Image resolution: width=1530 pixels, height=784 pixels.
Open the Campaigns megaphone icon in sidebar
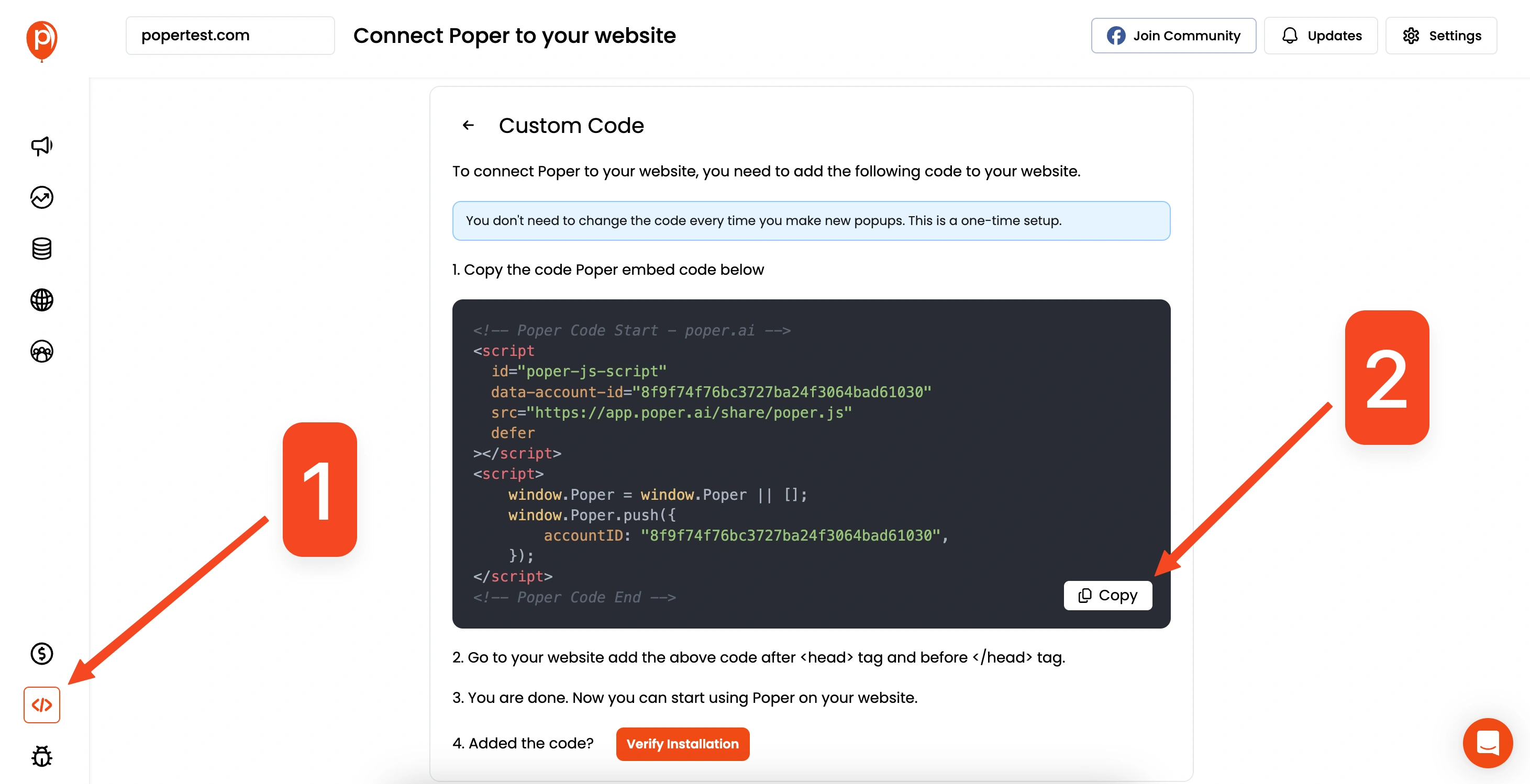coord(41,145)
